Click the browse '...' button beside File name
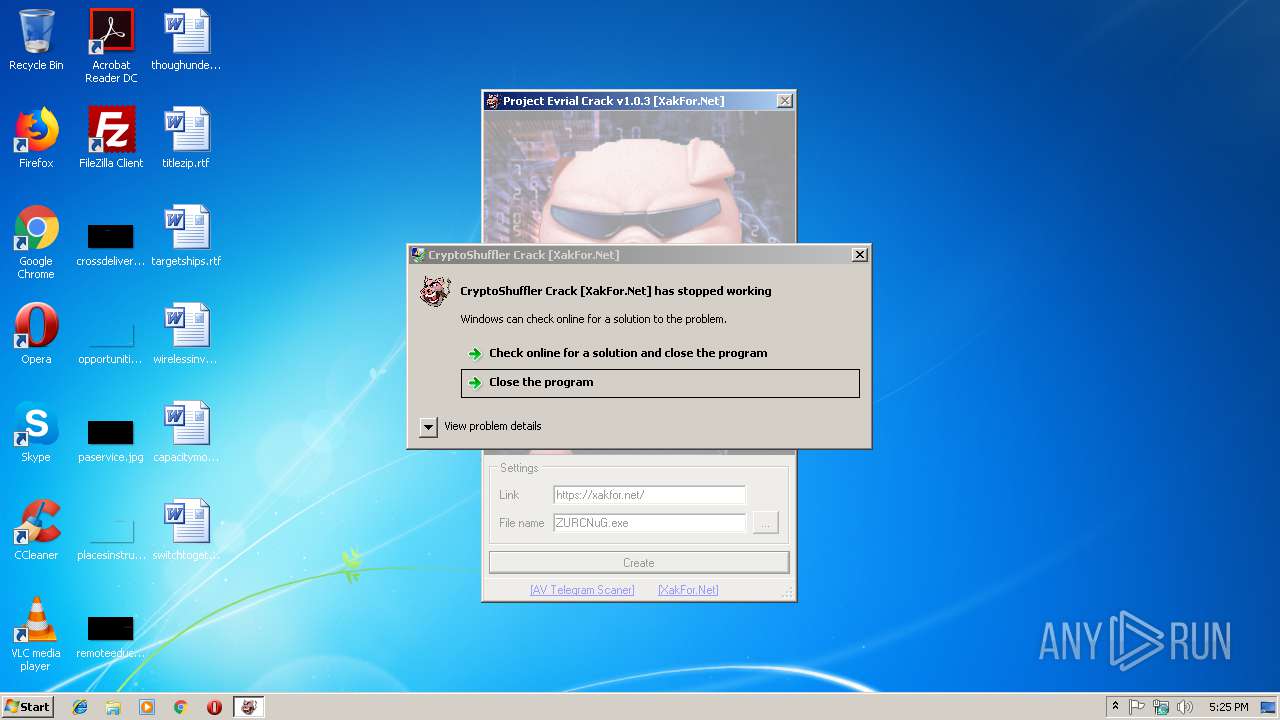Viewport: 1280px width, 720px height. click(x=766, y=523)
